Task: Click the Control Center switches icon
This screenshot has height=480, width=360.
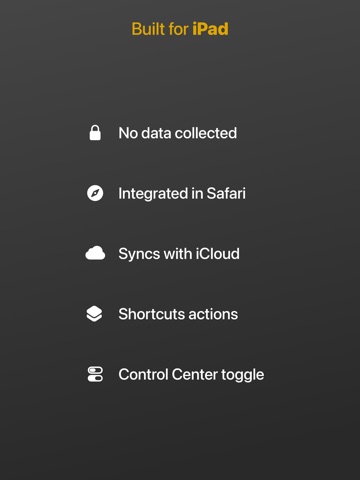Action: 95,374
